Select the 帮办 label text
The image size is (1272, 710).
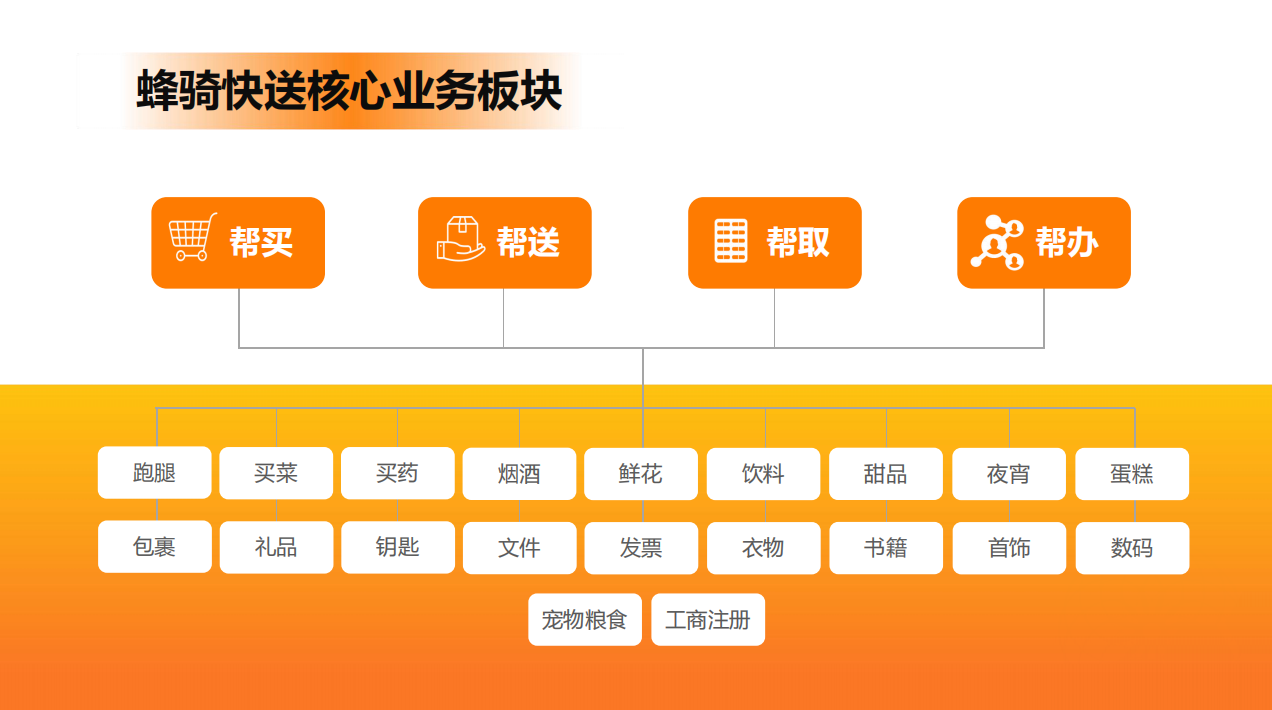[x=1067, y=242]
